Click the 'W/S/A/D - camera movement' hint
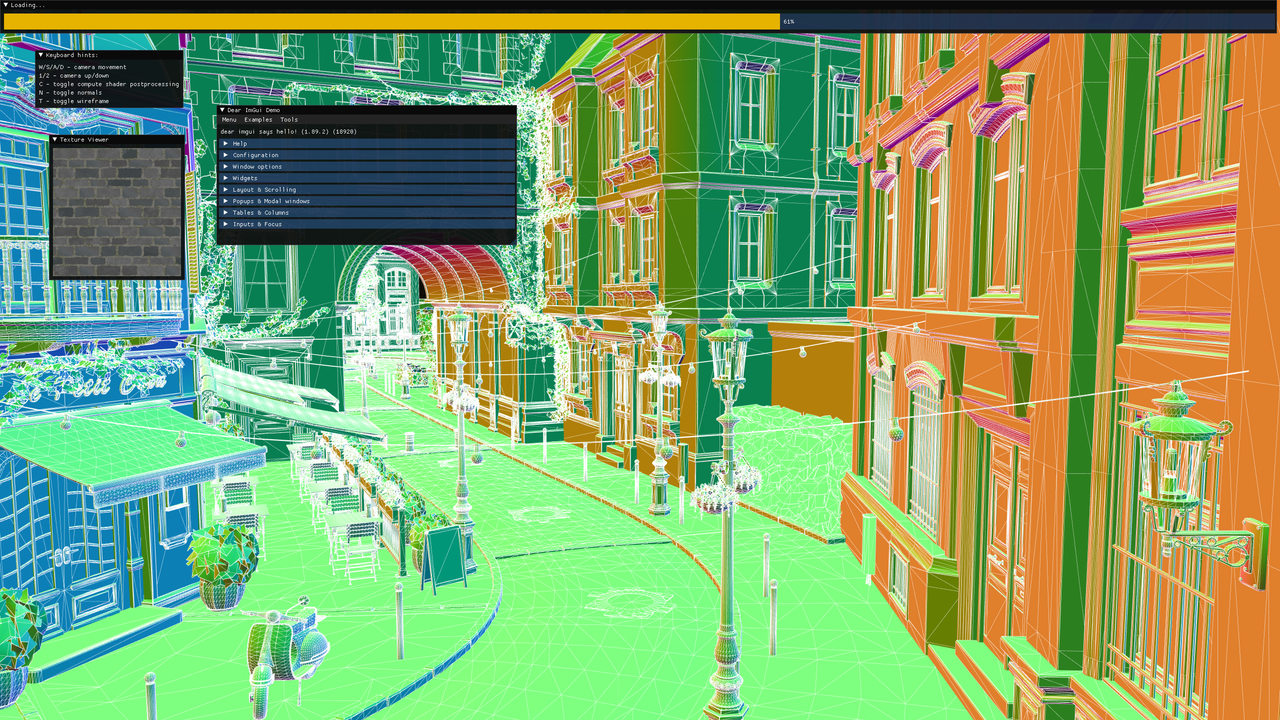This screenshot has height=720, width=1280. 82,67
